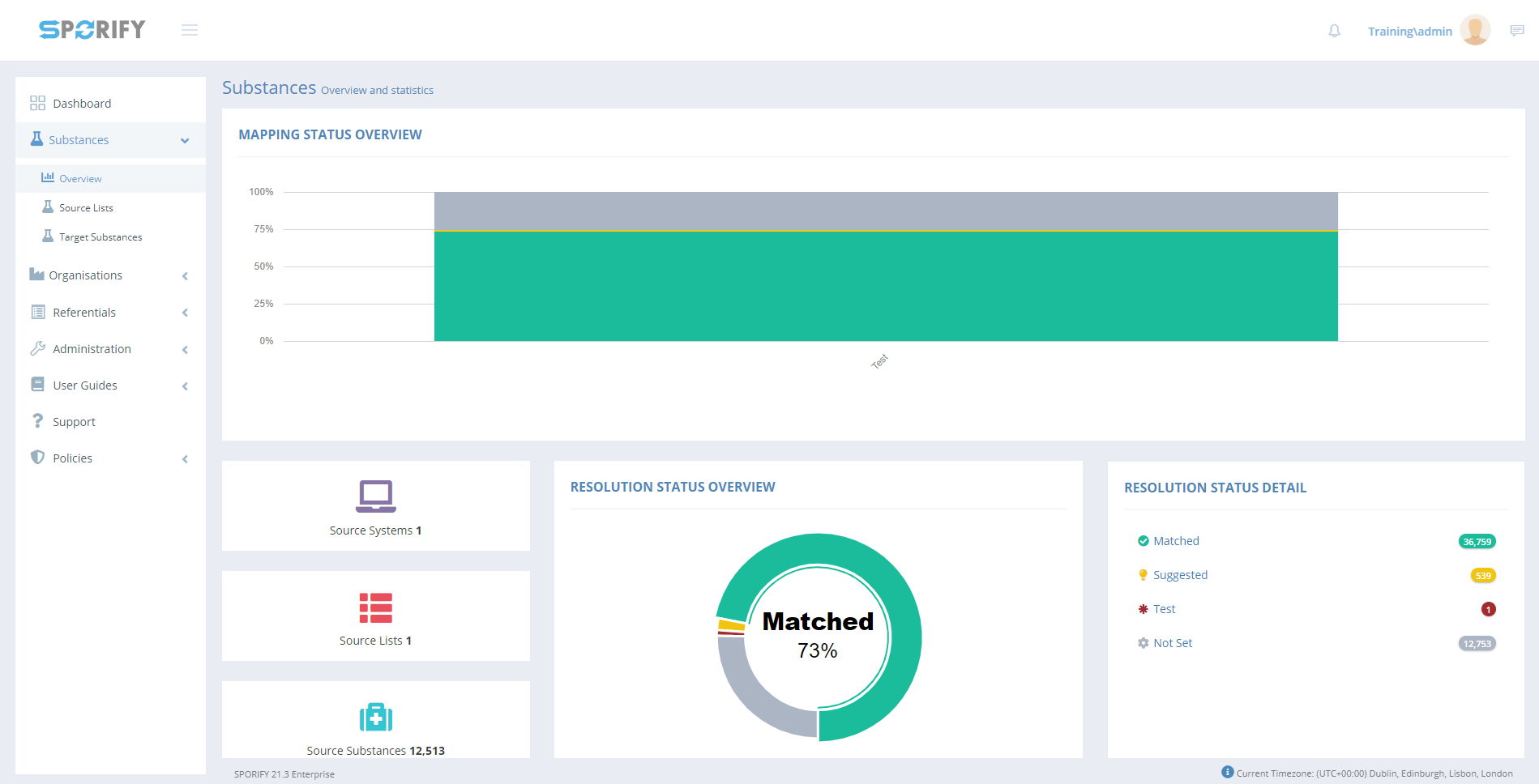Collapse the Substances menu chevron
Viewport: 1539px width, 784px height.
pyautogui.click(x=185, y=141)
